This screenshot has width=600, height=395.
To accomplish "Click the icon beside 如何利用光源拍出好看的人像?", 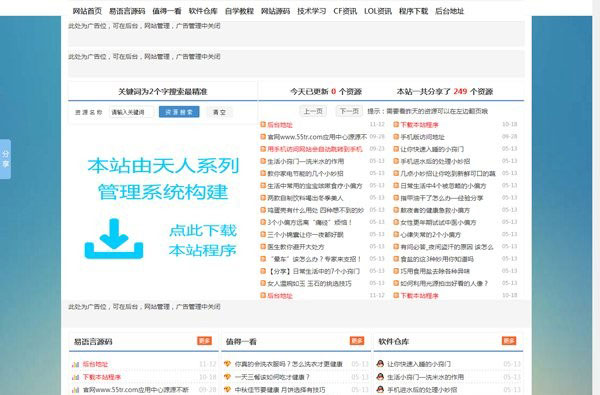I will [396, 284].
